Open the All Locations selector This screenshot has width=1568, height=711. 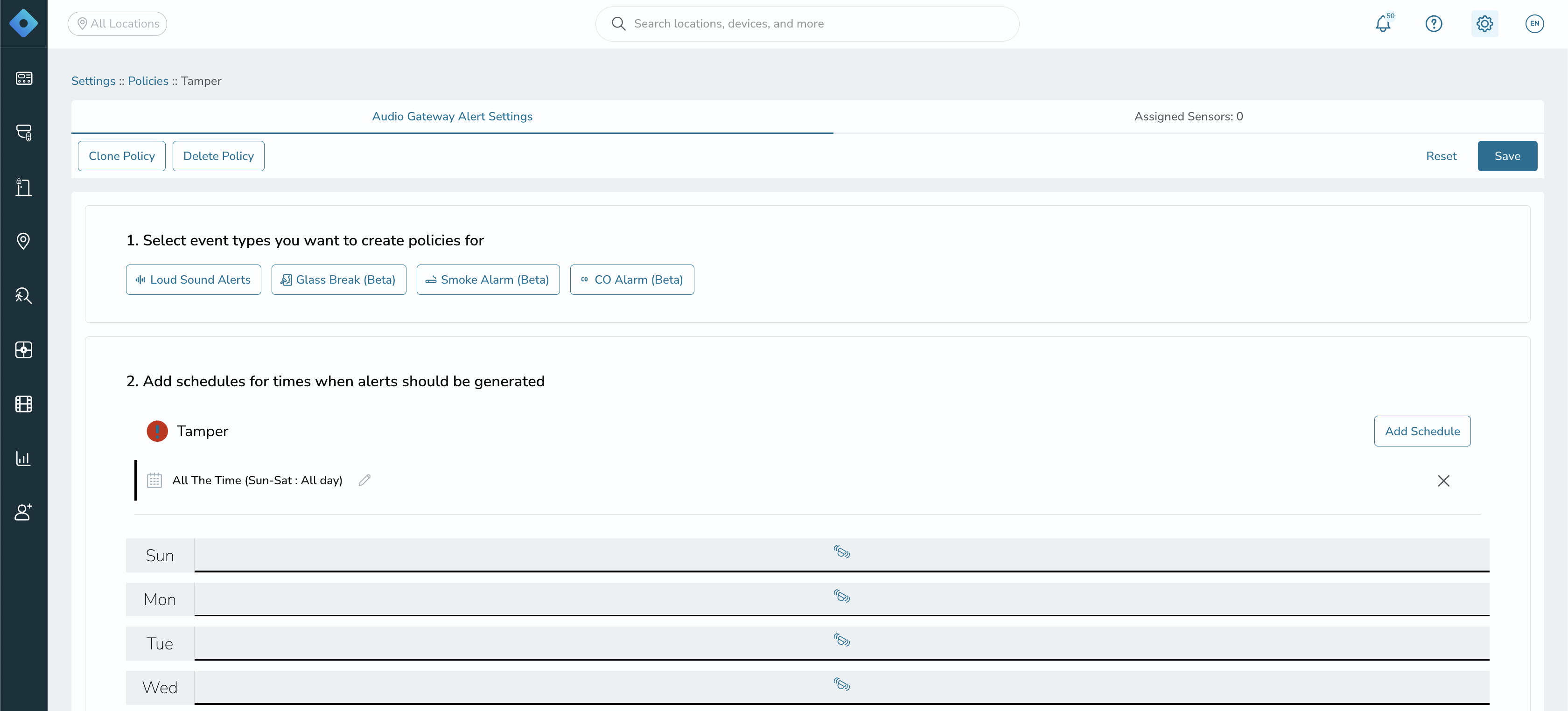(118, 24)
